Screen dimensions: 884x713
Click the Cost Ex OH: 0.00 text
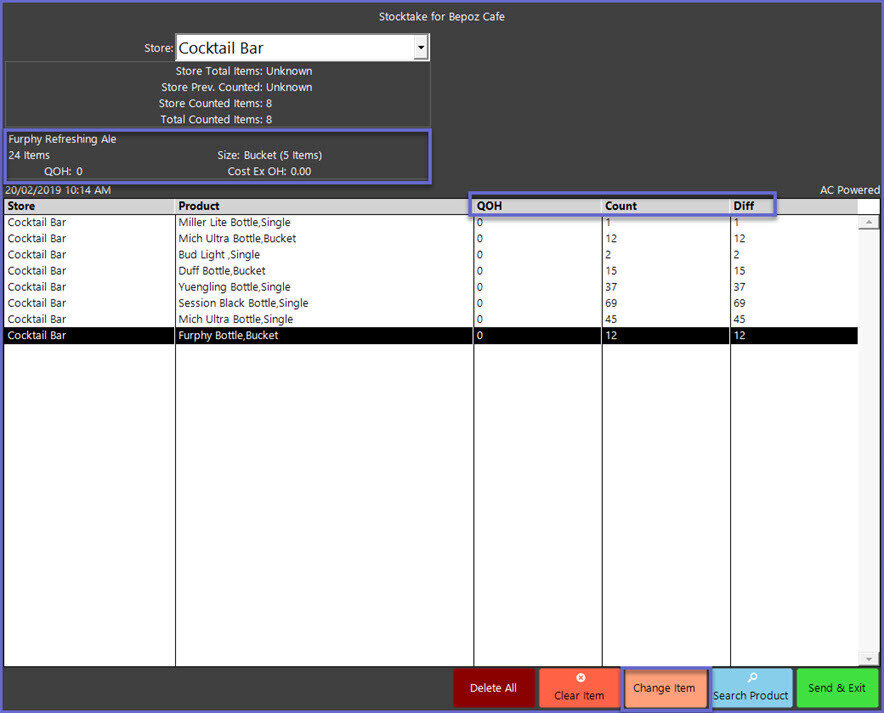[269, 171]
